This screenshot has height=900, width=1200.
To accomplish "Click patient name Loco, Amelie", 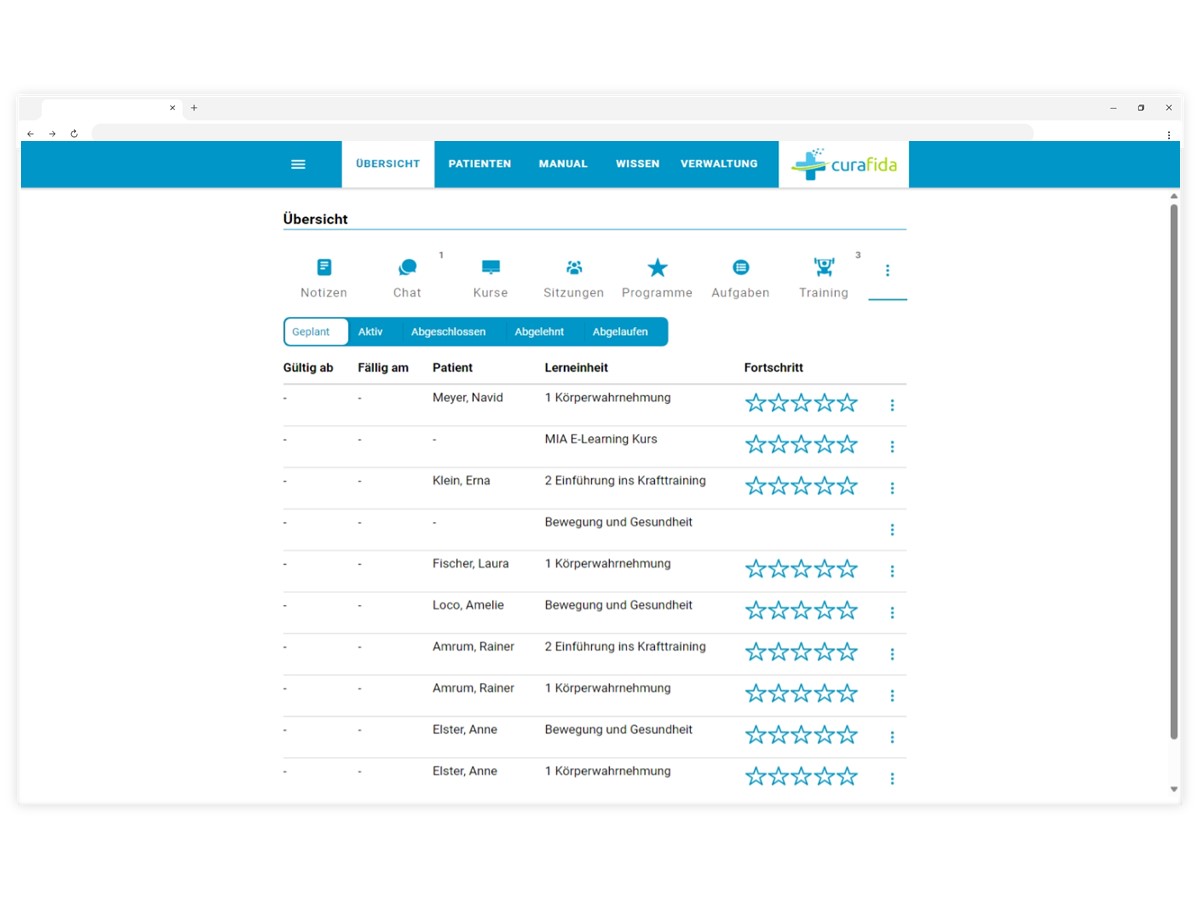I will [468, 605].
